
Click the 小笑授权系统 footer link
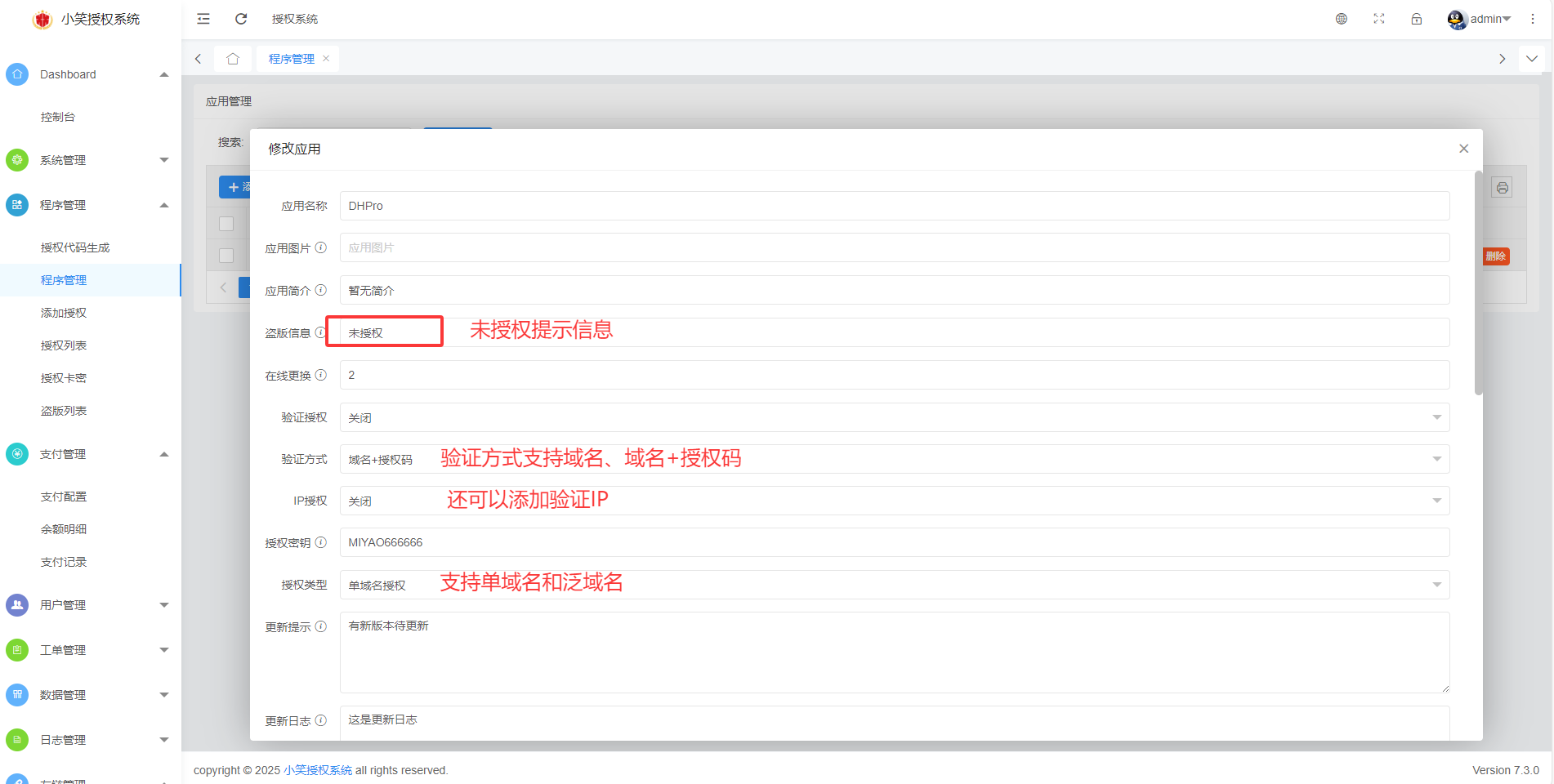[317, 769]
